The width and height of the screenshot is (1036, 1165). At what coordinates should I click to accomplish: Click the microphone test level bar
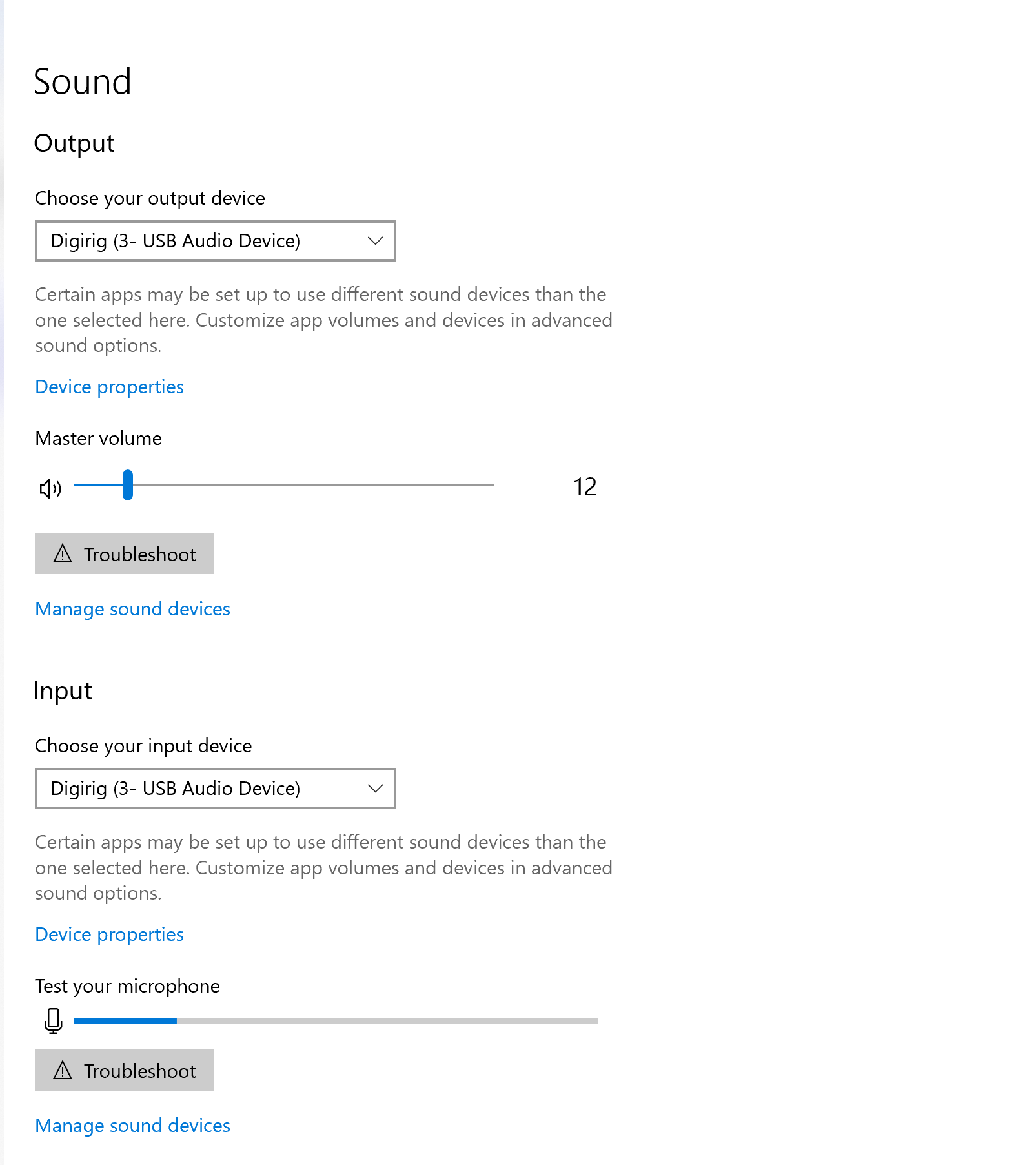tap(336, 1021)
